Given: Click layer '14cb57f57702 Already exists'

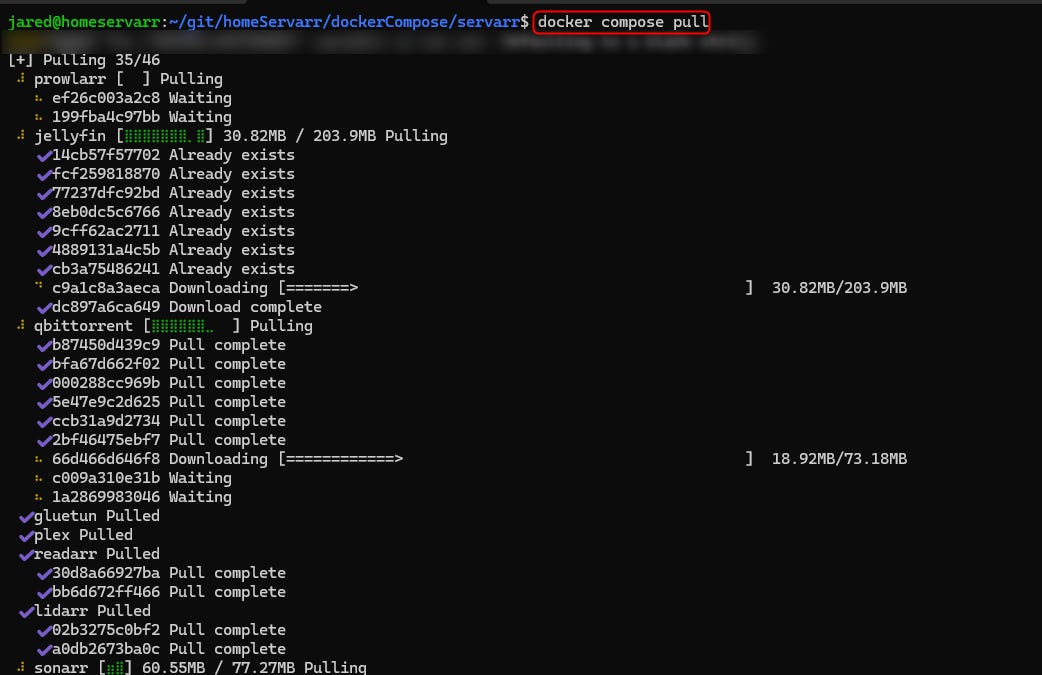Looking at the screenshot, I should (173, 155).
